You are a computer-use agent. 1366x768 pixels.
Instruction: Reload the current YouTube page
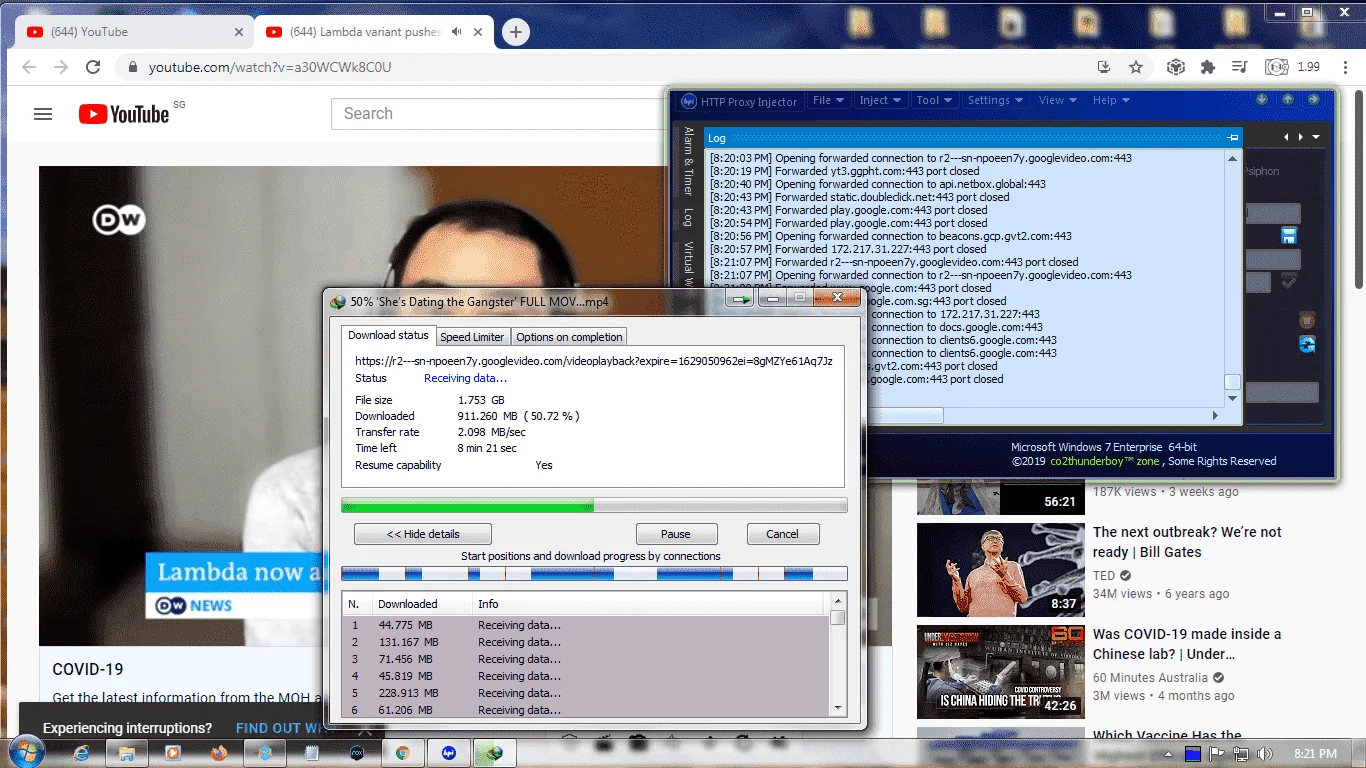93,67
